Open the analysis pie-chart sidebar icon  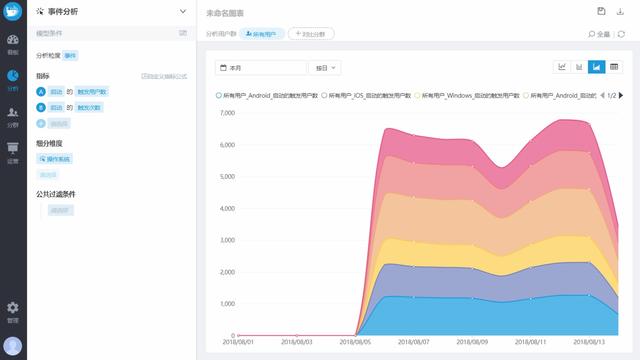click(x=13, y=76)
